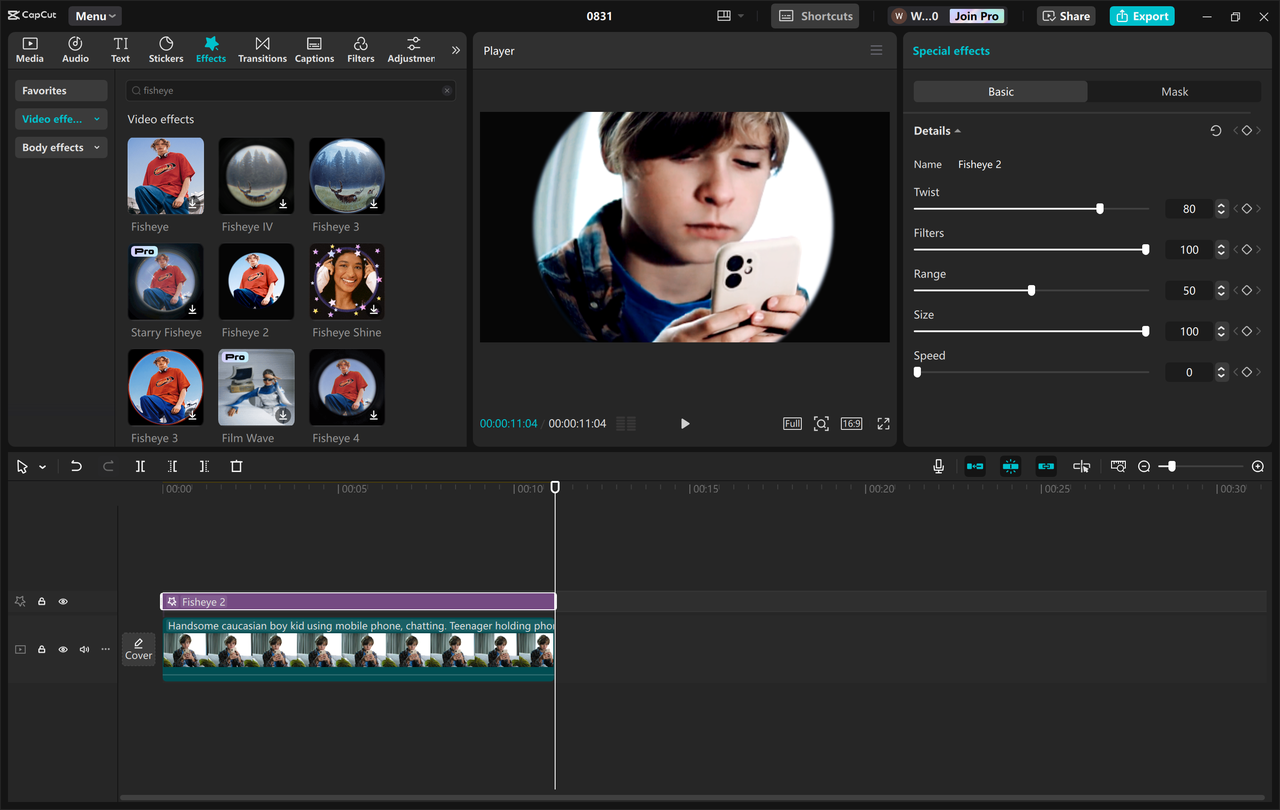Open the Stickers tab
This screenshot has width=1280, height=810.
[x=166, y=50]
